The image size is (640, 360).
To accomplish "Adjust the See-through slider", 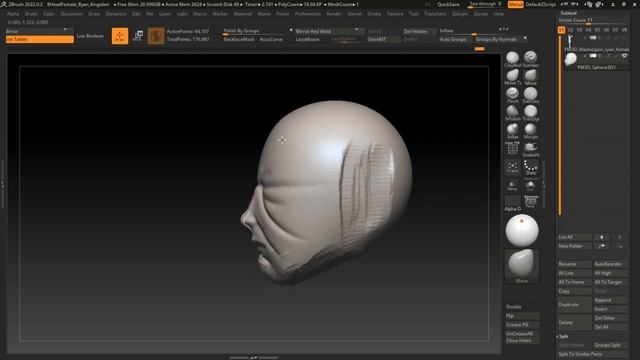I will click(x=485, y=4).
